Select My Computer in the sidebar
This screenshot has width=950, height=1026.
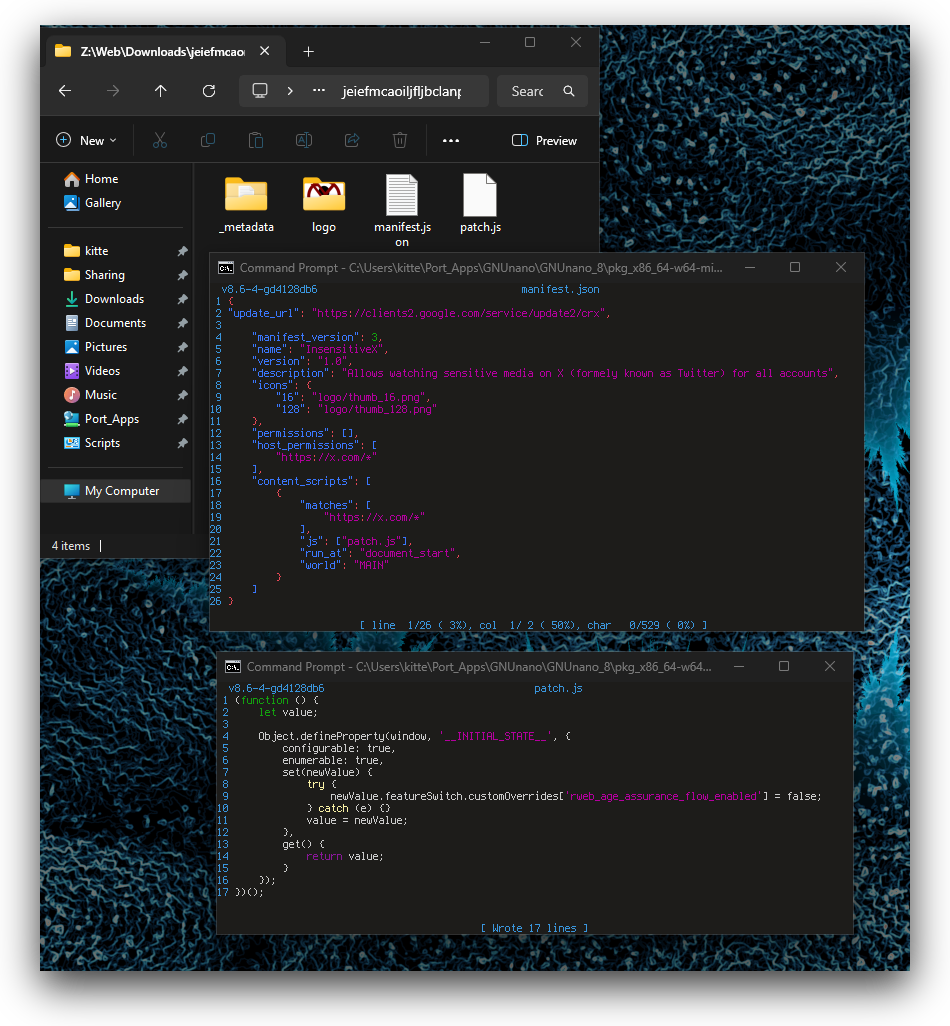116,491
